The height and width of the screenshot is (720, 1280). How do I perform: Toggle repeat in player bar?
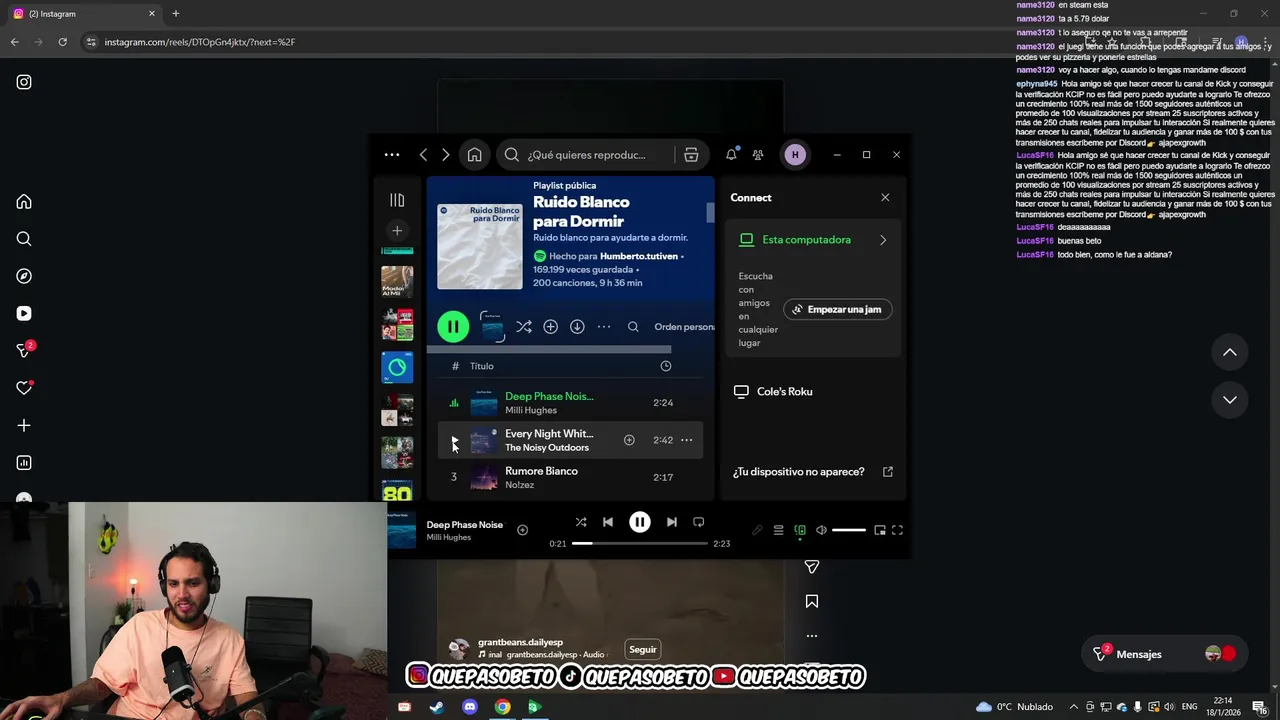tap(699, 522)
